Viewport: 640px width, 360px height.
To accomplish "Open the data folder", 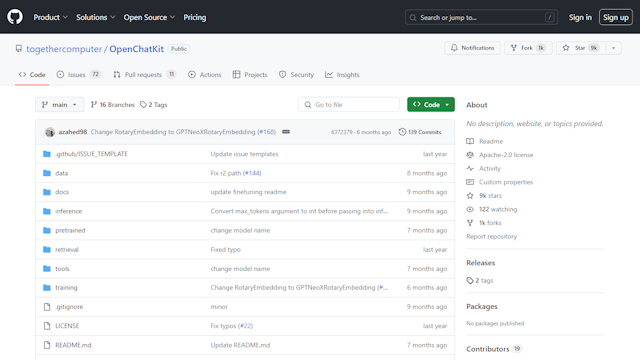I will [x=62, y=173].
